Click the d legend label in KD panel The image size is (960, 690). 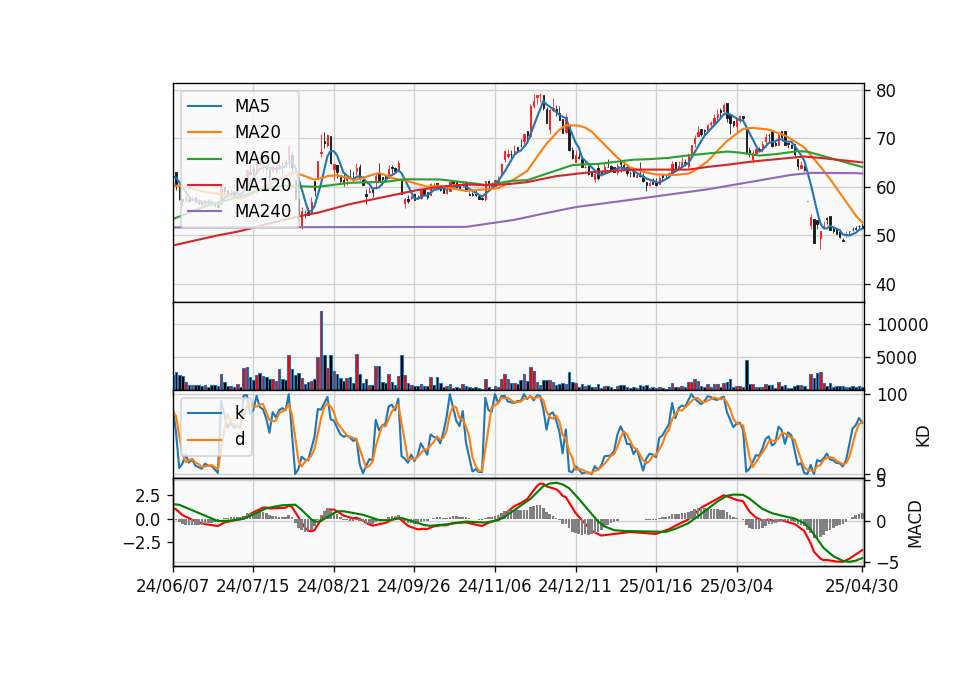tap(240, 439)
